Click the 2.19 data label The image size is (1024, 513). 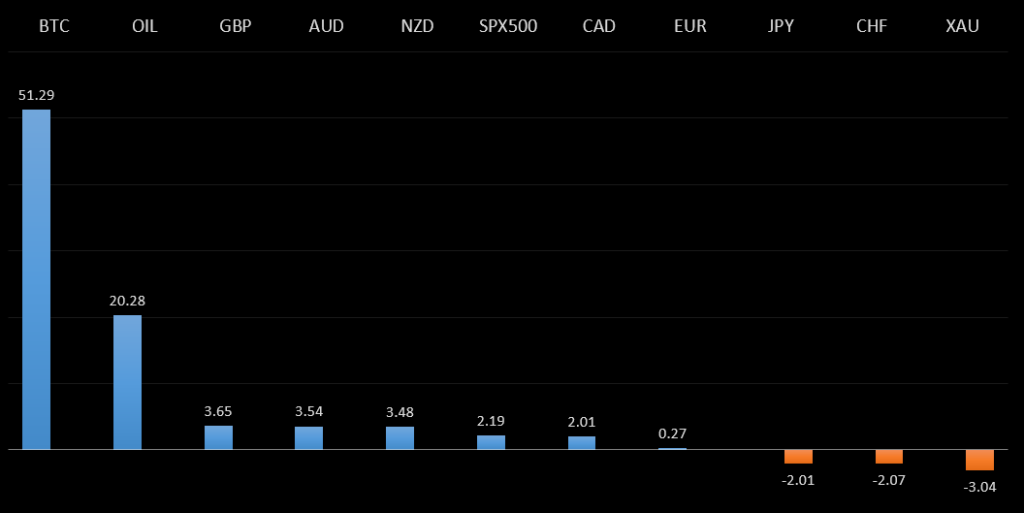[x=491, y=421]
